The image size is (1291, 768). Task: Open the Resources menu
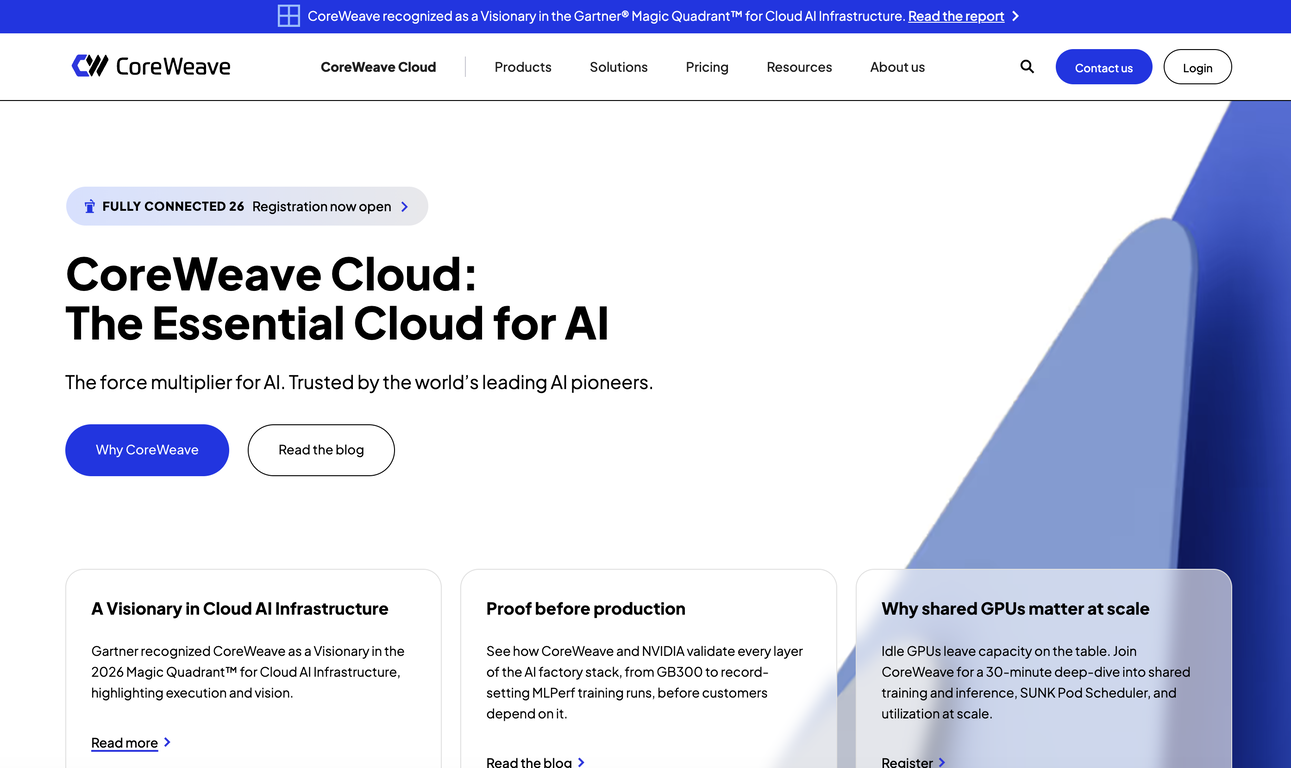(x=799, y=67)
